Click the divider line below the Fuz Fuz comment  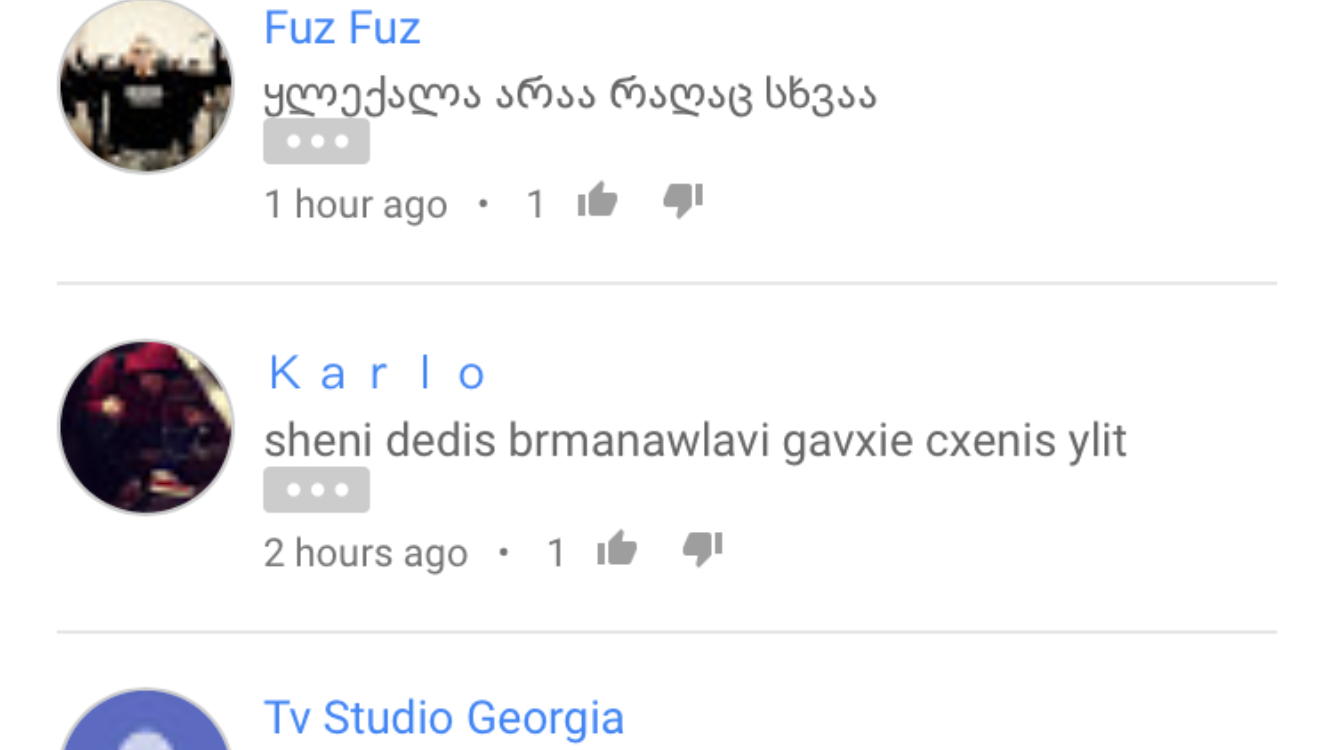click(667, 283)
